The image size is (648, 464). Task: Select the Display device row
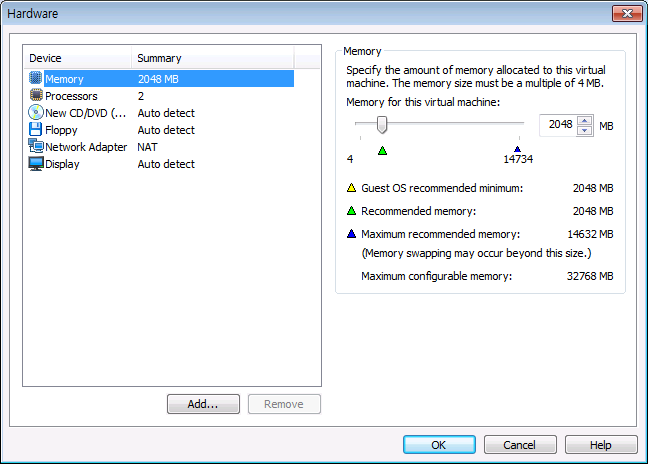161,164
